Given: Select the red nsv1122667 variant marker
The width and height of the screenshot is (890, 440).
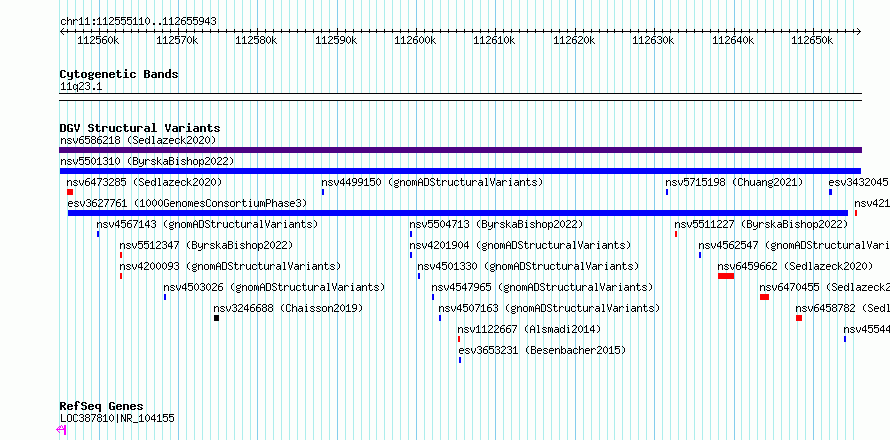Looking at the screenshot, I should (459, 339).
